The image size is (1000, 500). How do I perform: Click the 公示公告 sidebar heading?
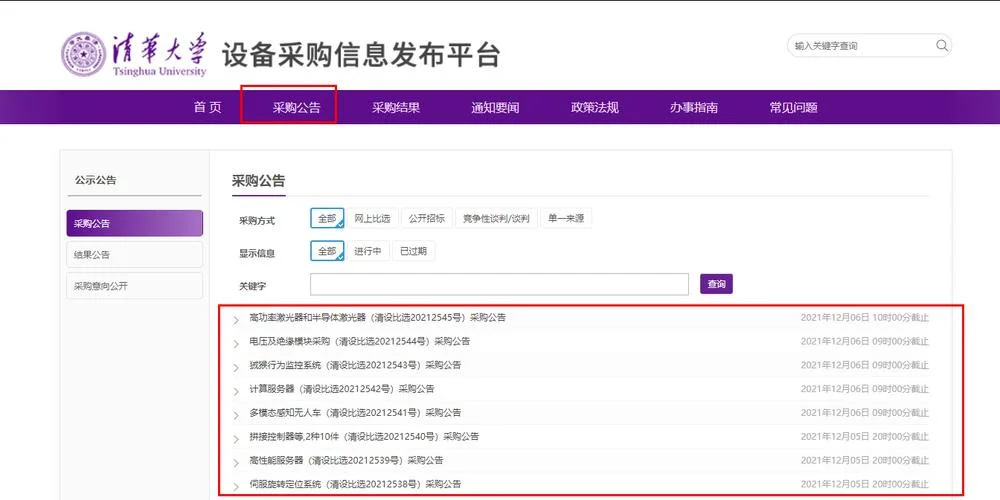pos(96,180)
